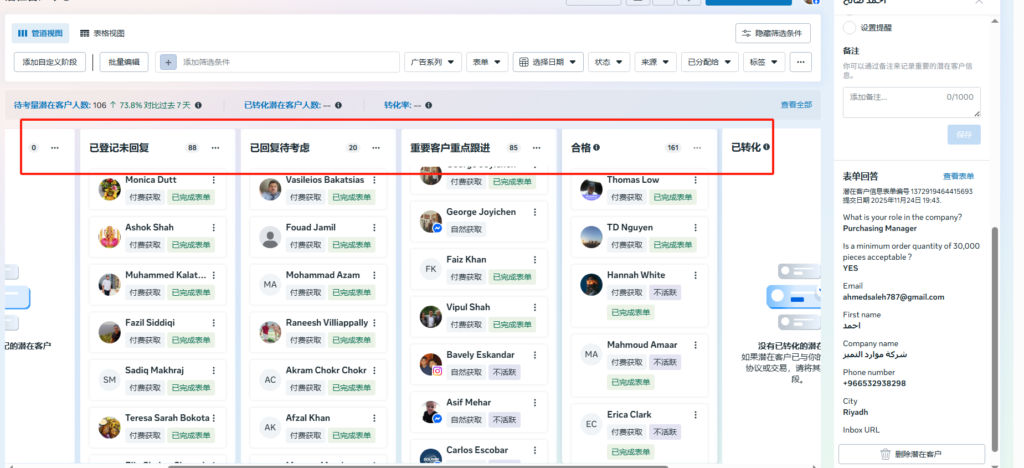Viewport: 1024px width, 468px height.
Task: Open three-dot menu on Hannah White card
Action: [697, 276]
